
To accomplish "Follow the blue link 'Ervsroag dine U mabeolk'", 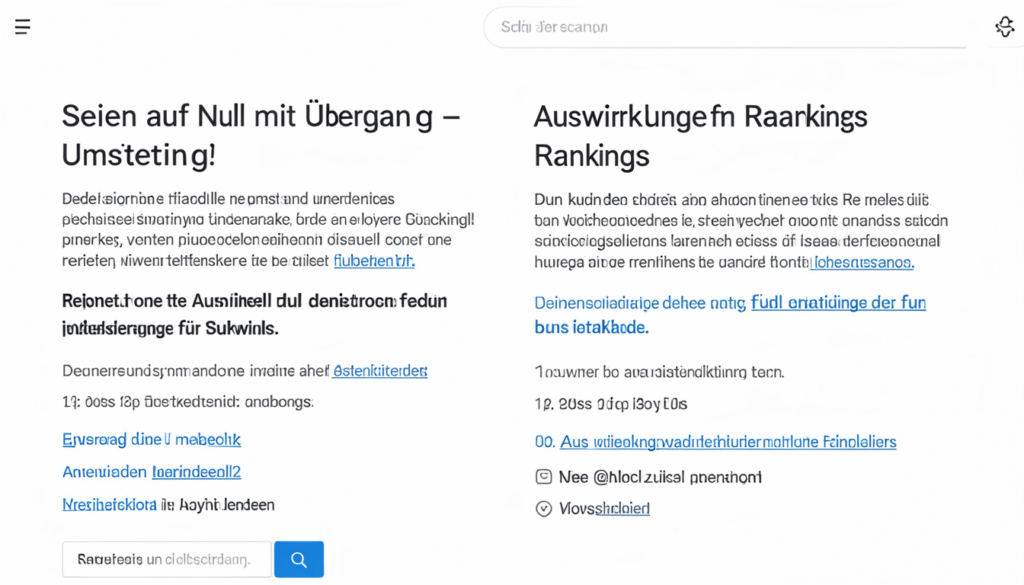I will tap(151, 439).
